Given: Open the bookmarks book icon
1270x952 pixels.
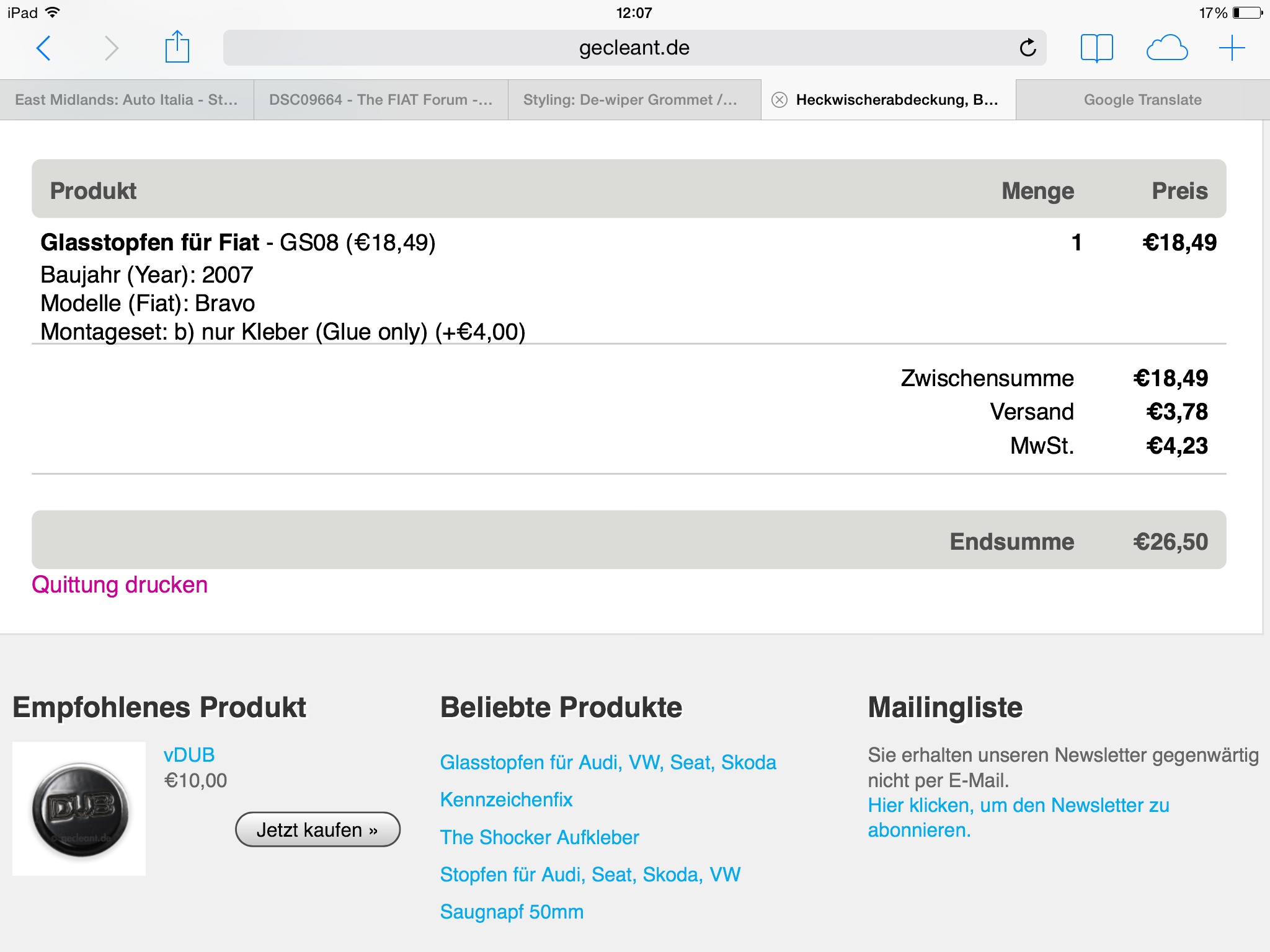Looking at the screenshot, I should click(x=1096, y=48).
